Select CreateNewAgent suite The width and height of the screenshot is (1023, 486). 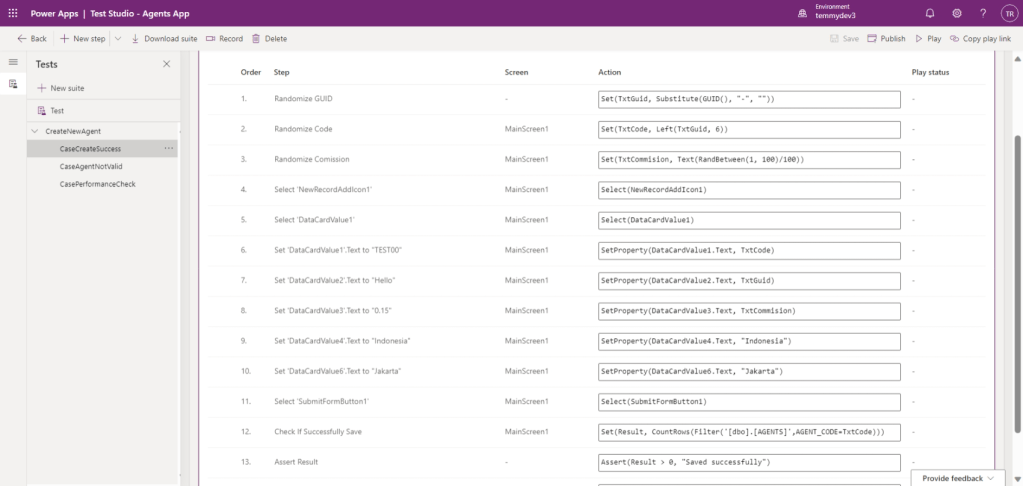[x=73, y=131]
